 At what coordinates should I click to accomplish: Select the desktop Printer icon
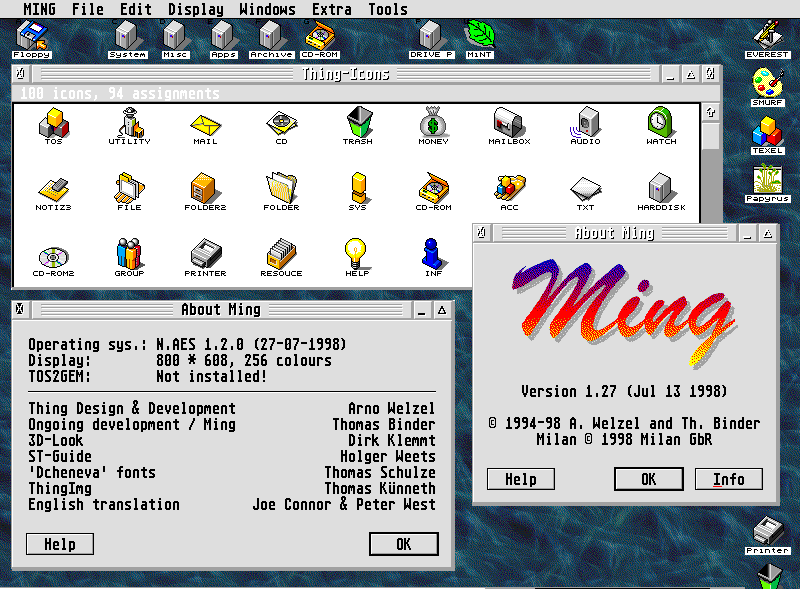(x=767, y=536)
